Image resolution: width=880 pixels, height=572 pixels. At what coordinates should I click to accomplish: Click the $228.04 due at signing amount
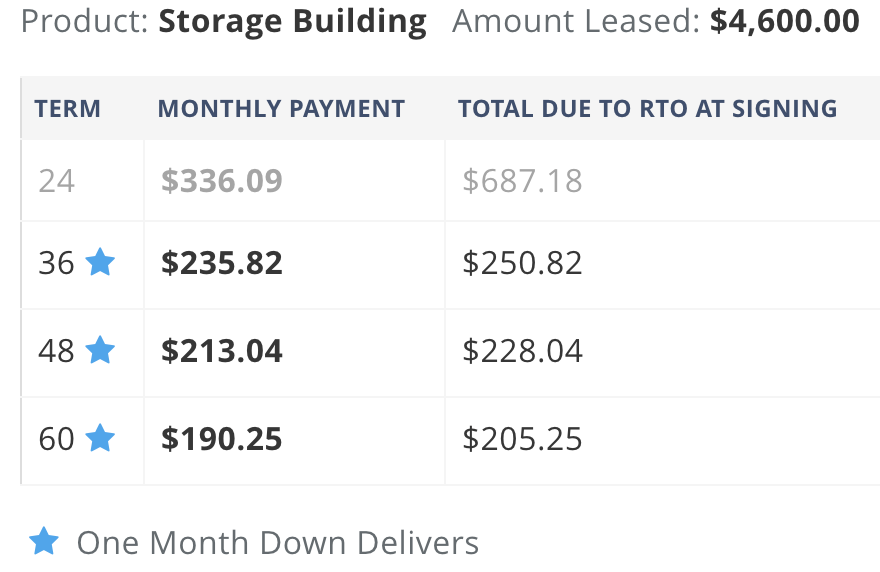pos(522,351)
